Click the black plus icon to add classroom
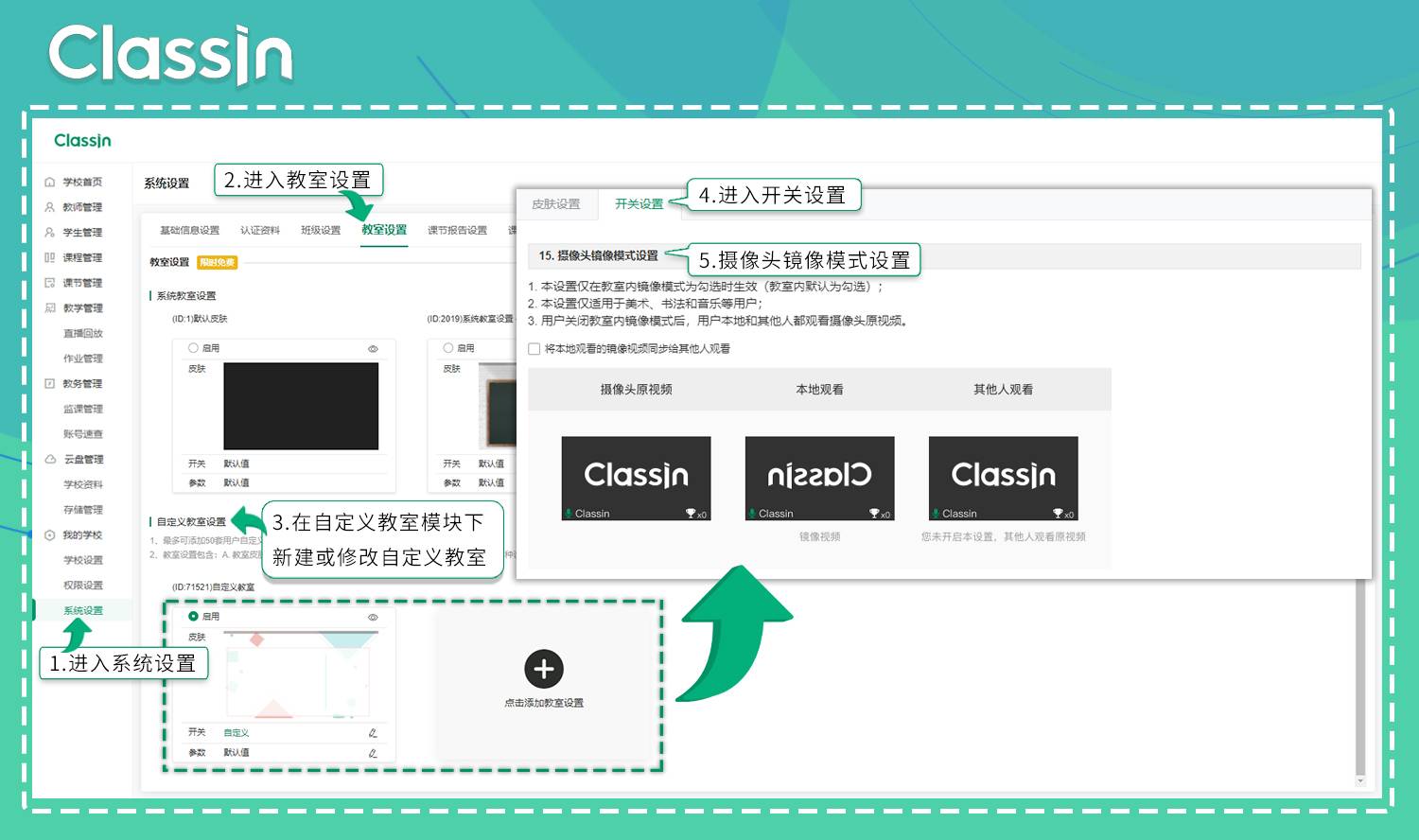The height and width of the screenshot is (840, 1419). point(544,669)
